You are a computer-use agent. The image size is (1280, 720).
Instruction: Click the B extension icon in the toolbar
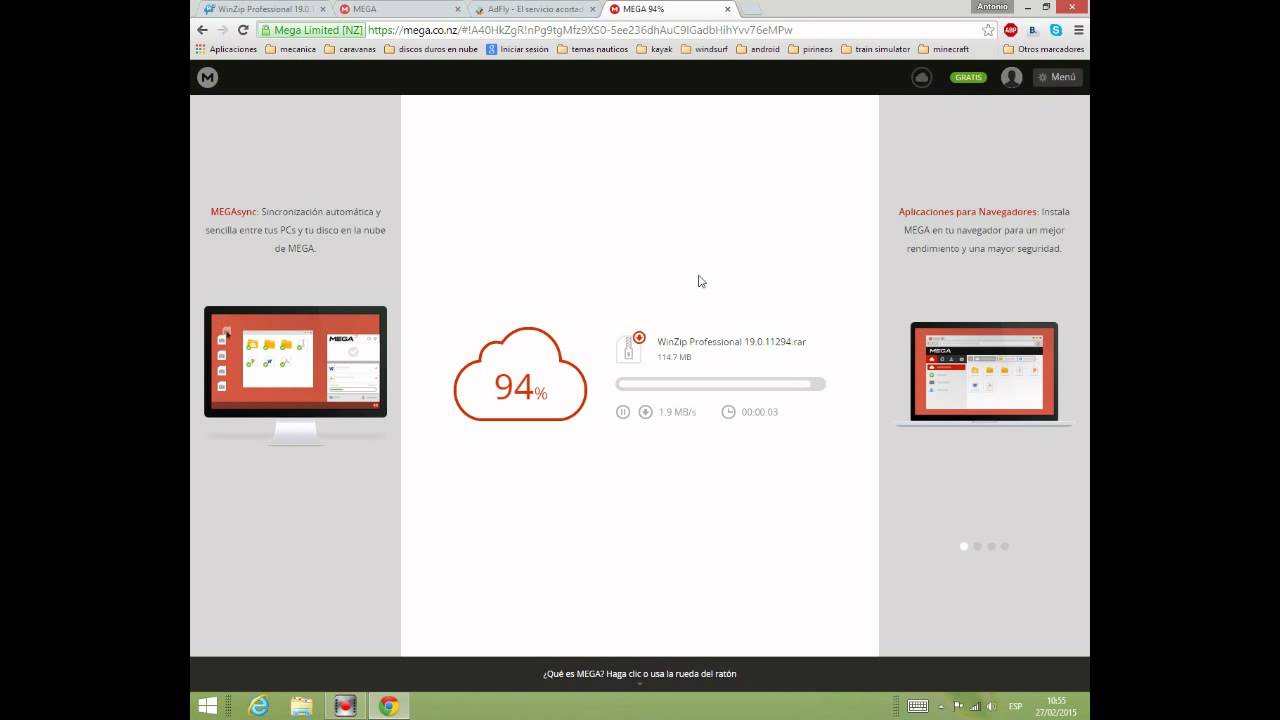(1033, 30)
